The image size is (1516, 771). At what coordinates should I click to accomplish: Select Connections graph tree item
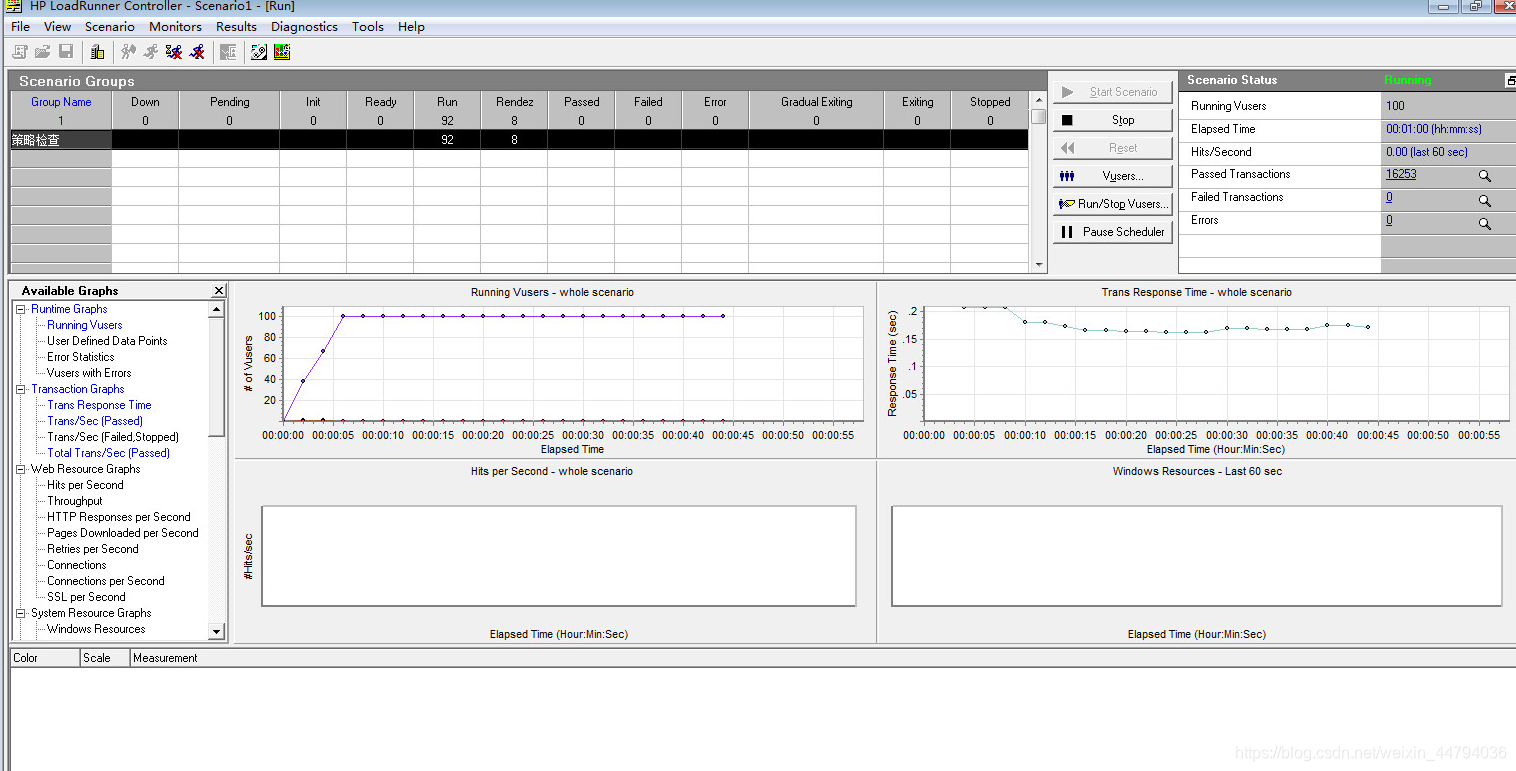point(77,565)
